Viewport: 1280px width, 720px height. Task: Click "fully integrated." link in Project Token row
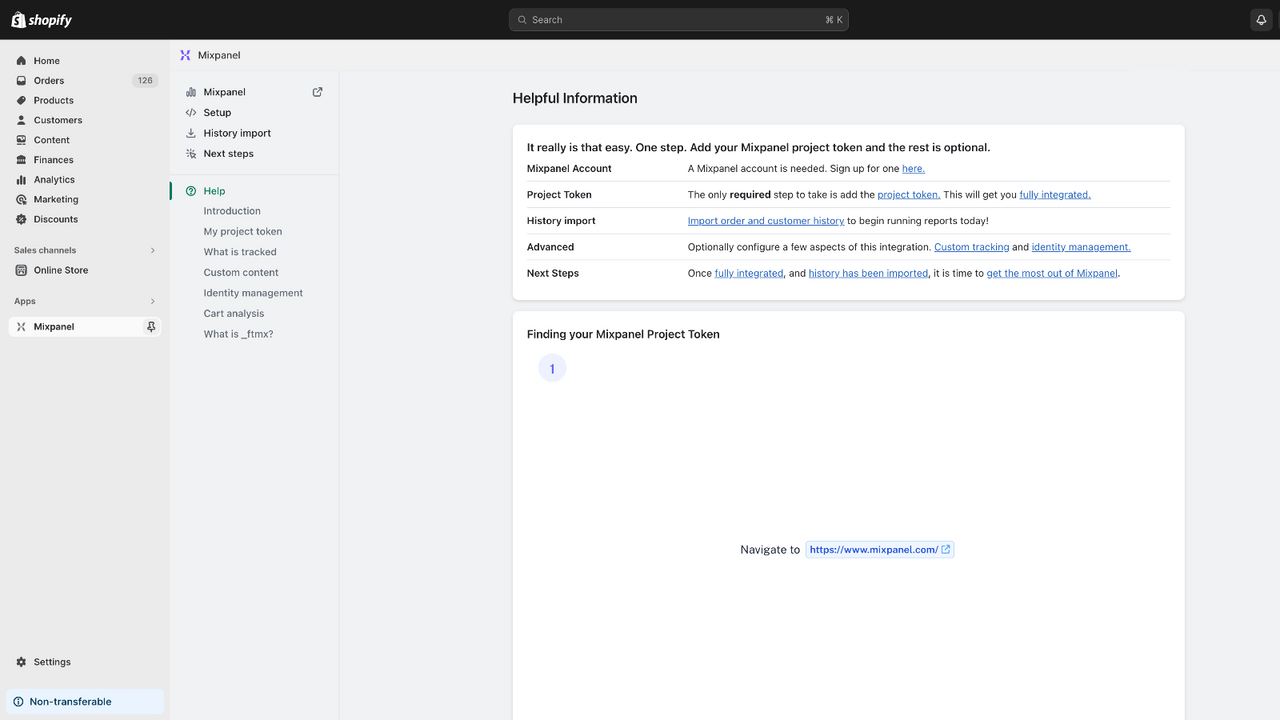coord(1055,195)
